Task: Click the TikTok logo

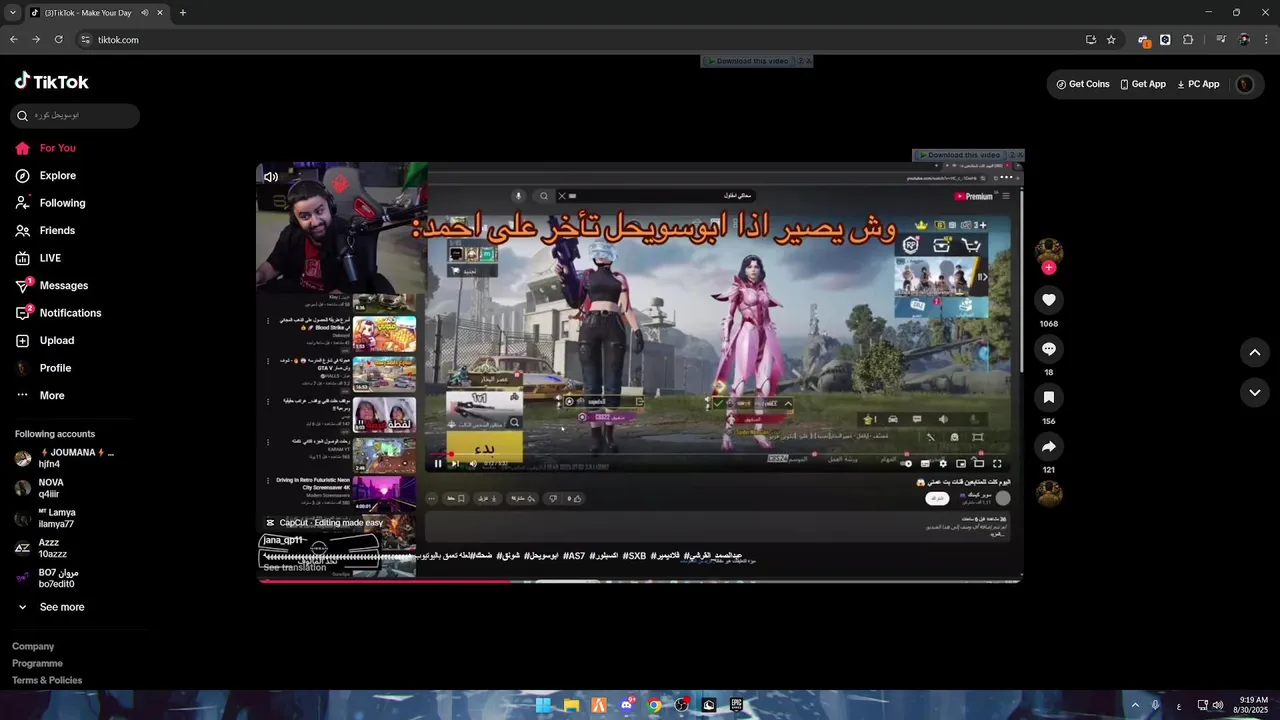Action: (x=52, y=82)
